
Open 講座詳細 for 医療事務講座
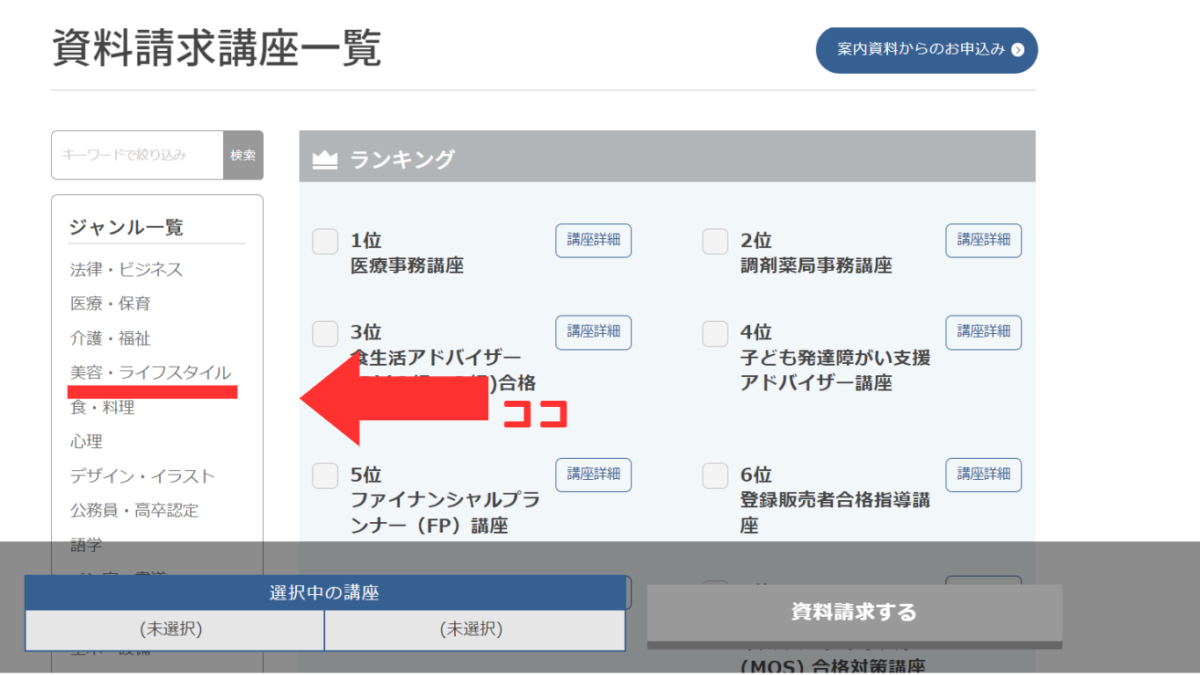[594, 240]
